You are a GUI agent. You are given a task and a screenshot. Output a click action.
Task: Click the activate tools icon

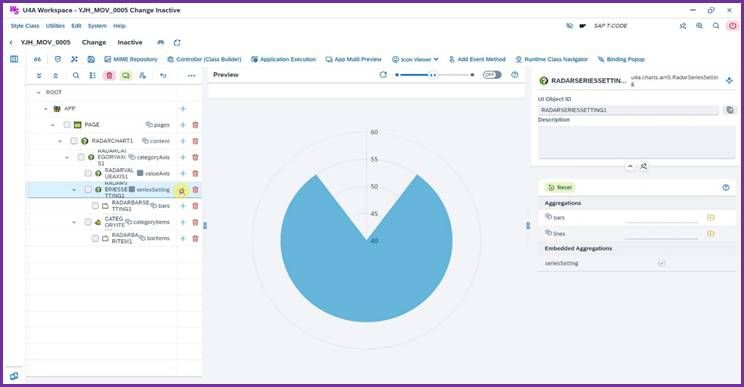[x=74, y=59]
